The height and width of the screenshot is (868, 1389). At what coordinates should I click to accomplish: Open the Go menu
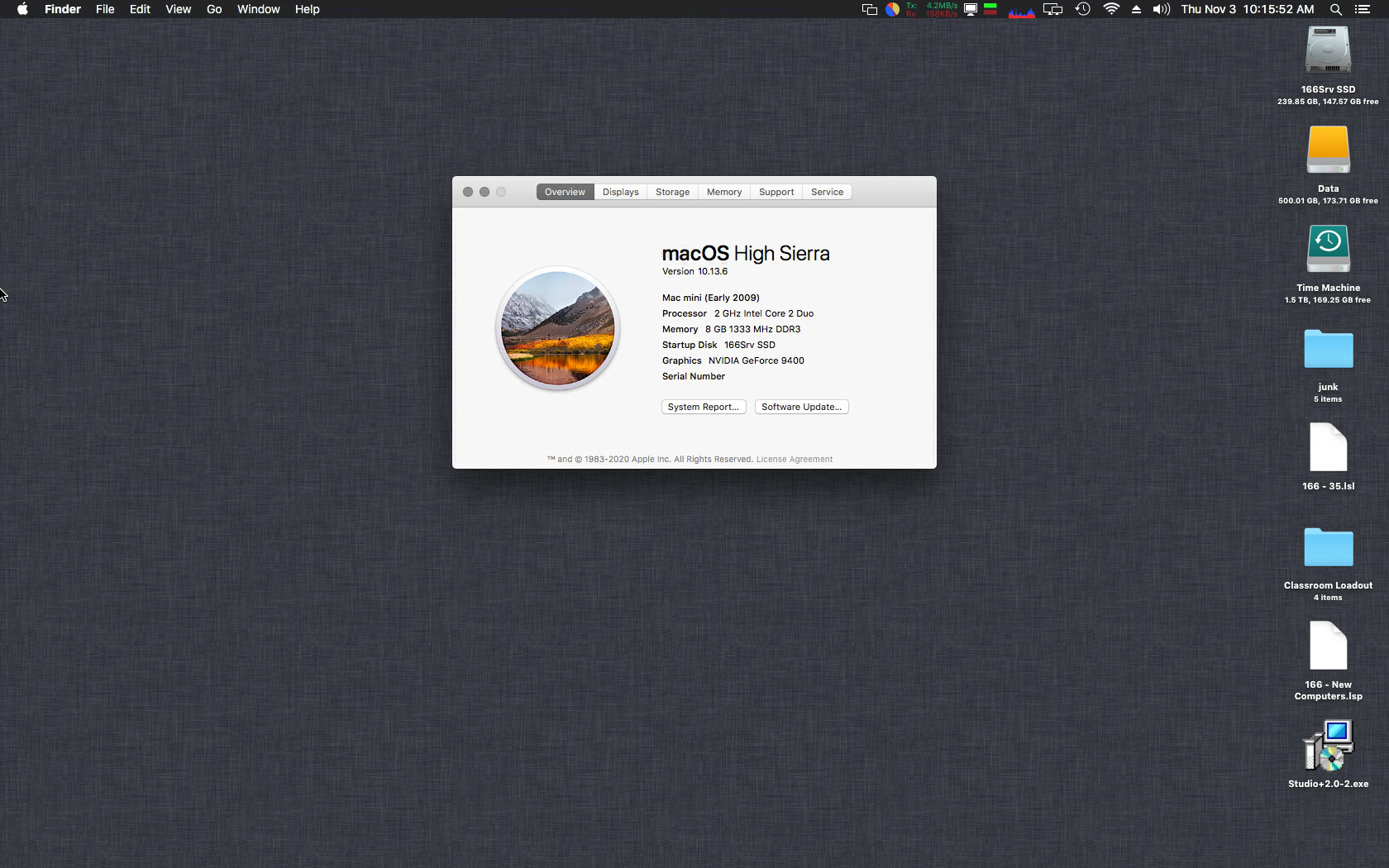coord(214,9)
